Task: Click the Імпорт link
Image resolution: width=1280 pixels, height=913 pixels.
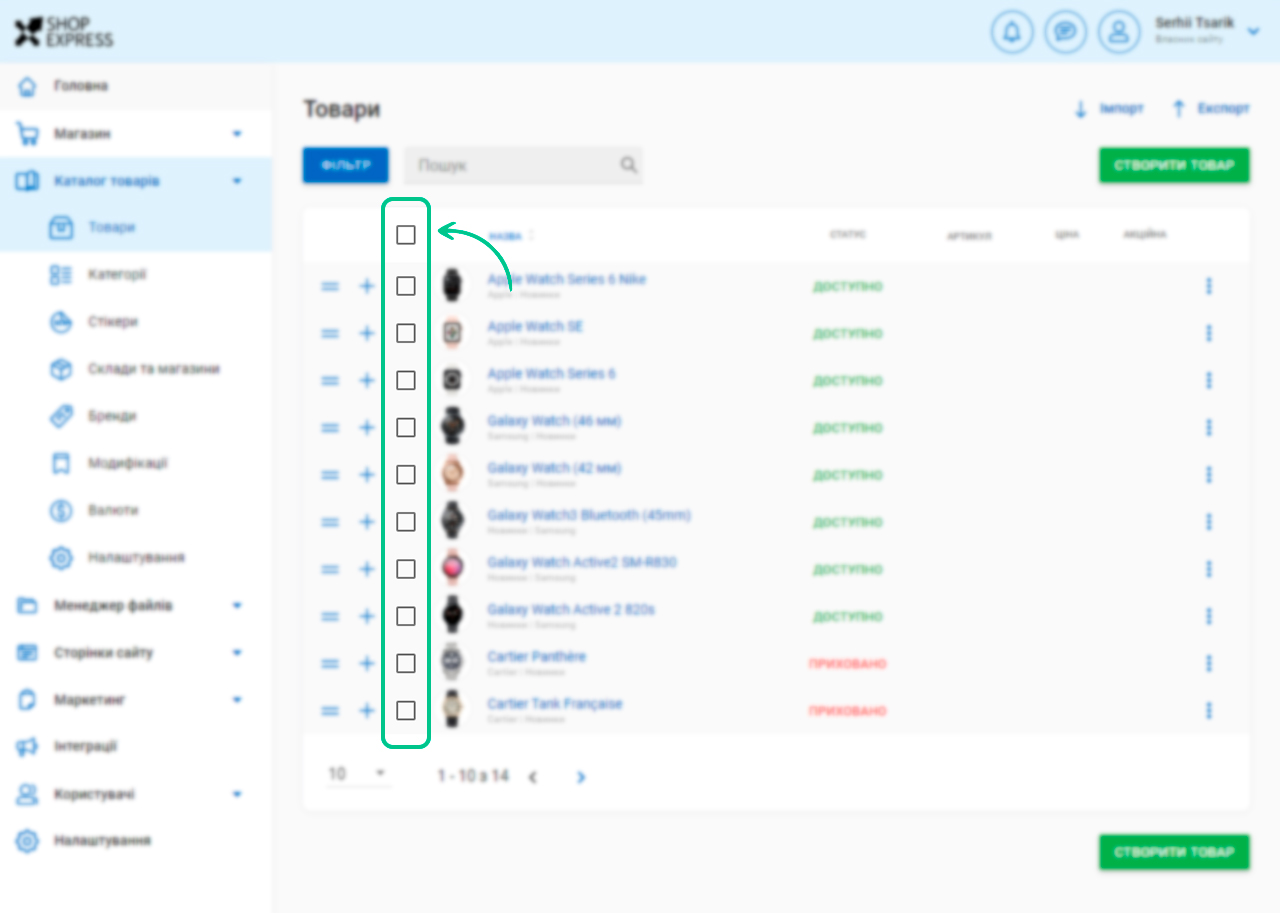Action: 1108,109
